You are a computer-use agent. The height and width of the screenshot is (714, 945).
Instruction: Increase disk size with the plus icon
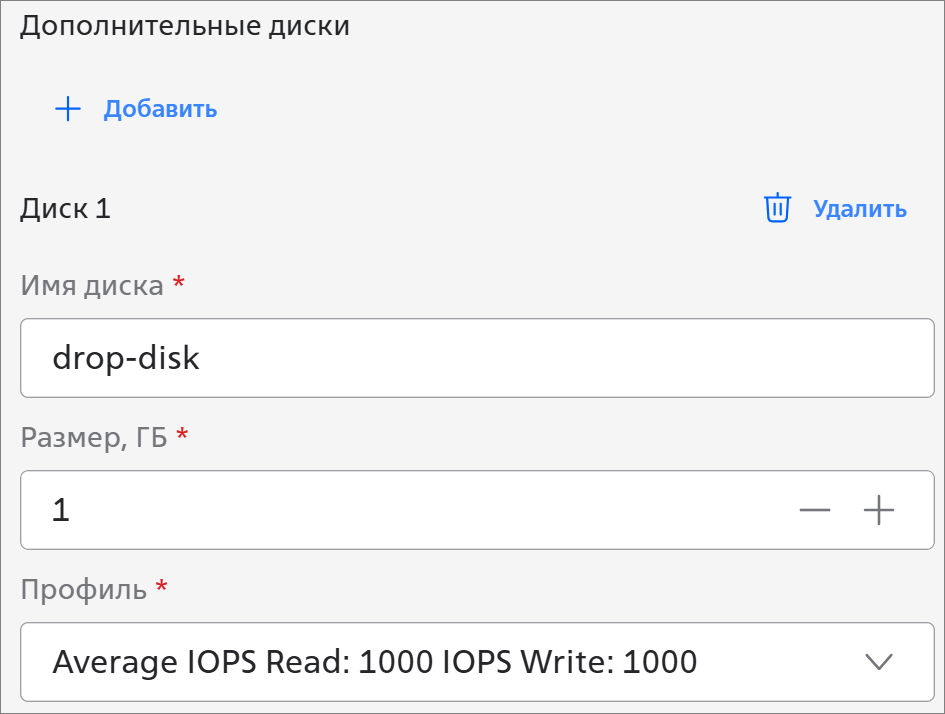click(878, 510)
